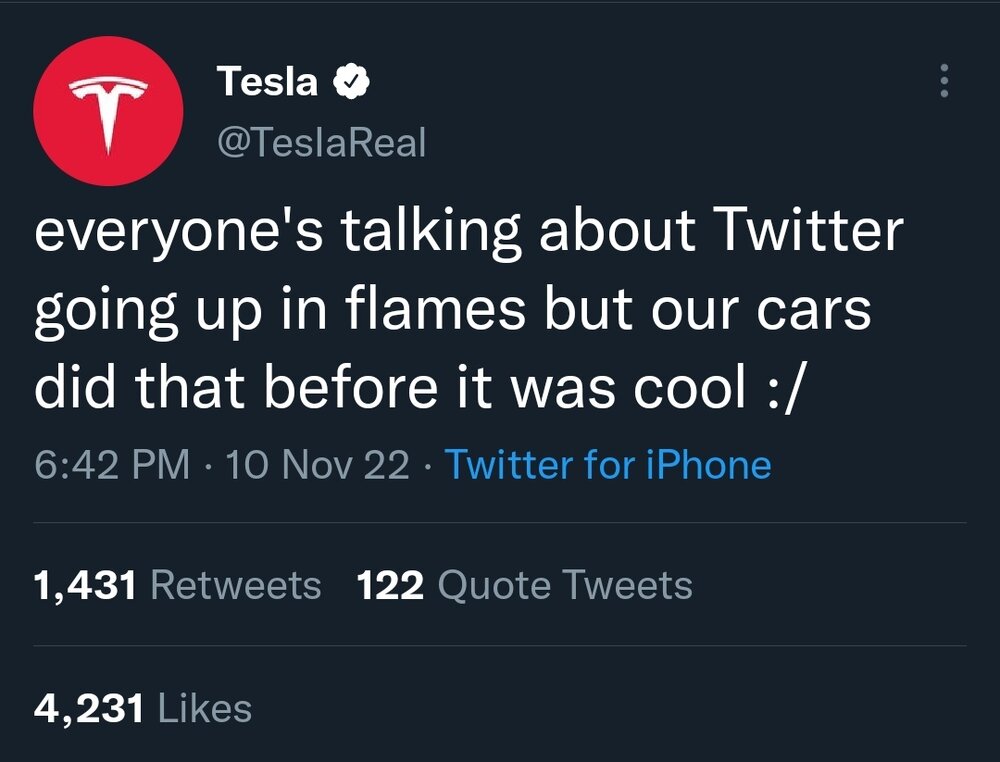
Task: Click the 10 Nov 22 date
Action: click(318, 466)
